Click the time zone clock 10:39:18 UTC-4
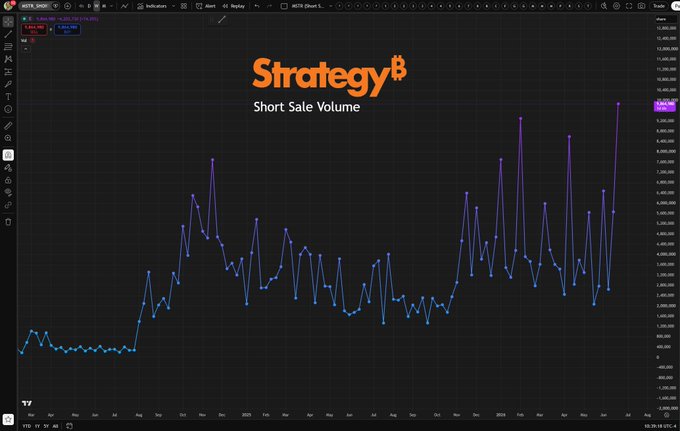The image size is (680, 431). pos(660,426)
